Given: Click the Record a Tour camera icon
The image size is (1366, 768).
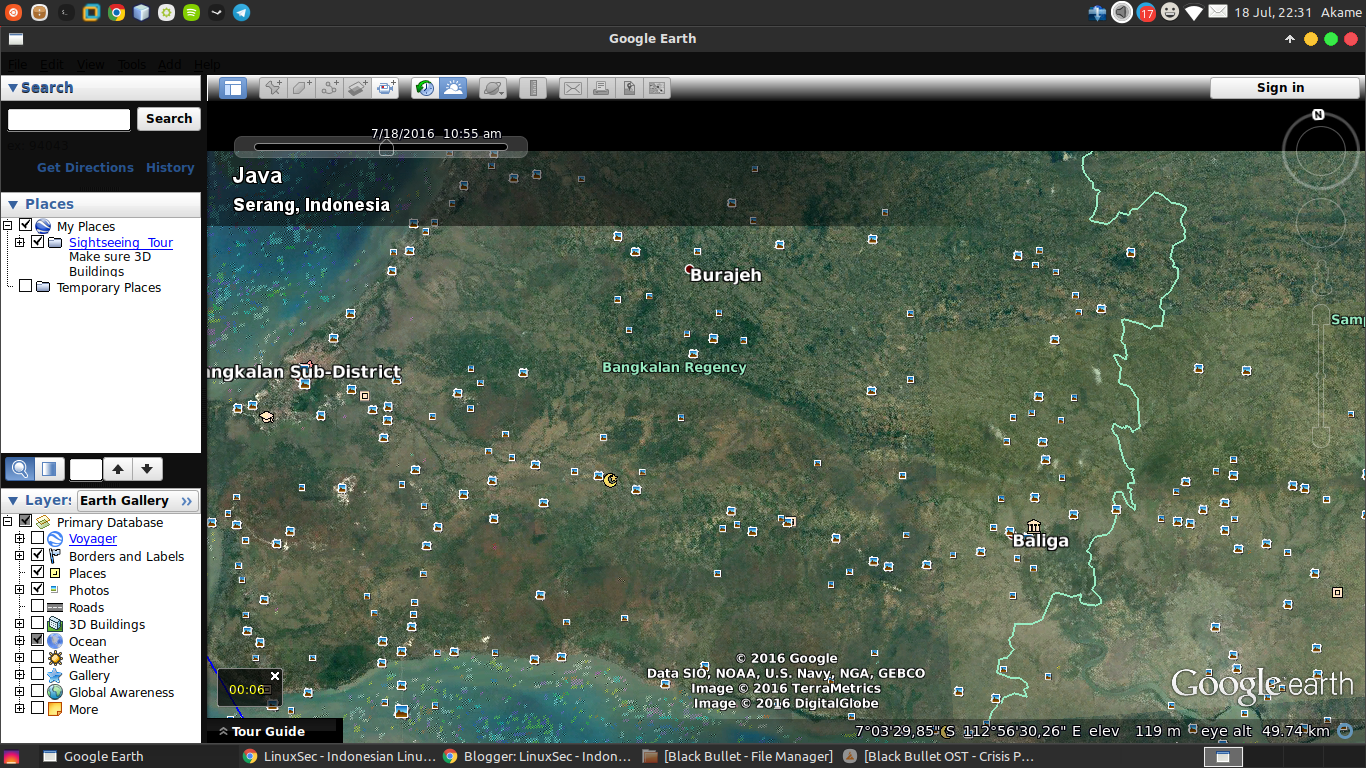Looking at the screenshot, I should click(386, 88).
